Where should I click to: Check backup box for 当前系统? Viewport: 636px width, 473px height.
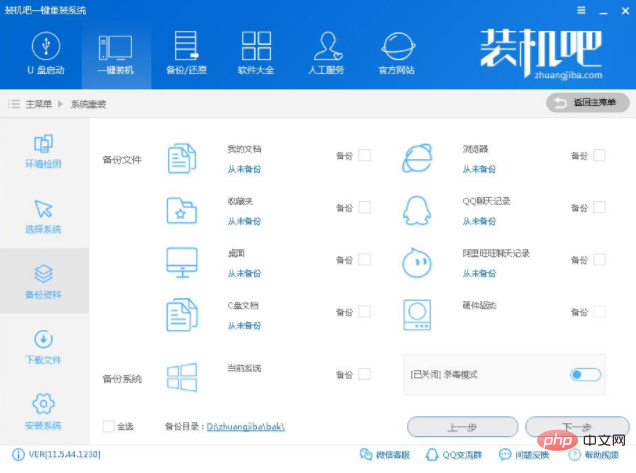364,374
